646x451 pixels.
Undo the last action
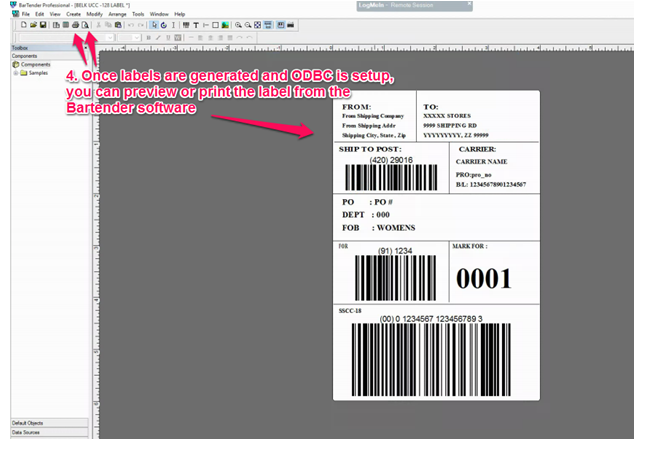tap(131, 25)
